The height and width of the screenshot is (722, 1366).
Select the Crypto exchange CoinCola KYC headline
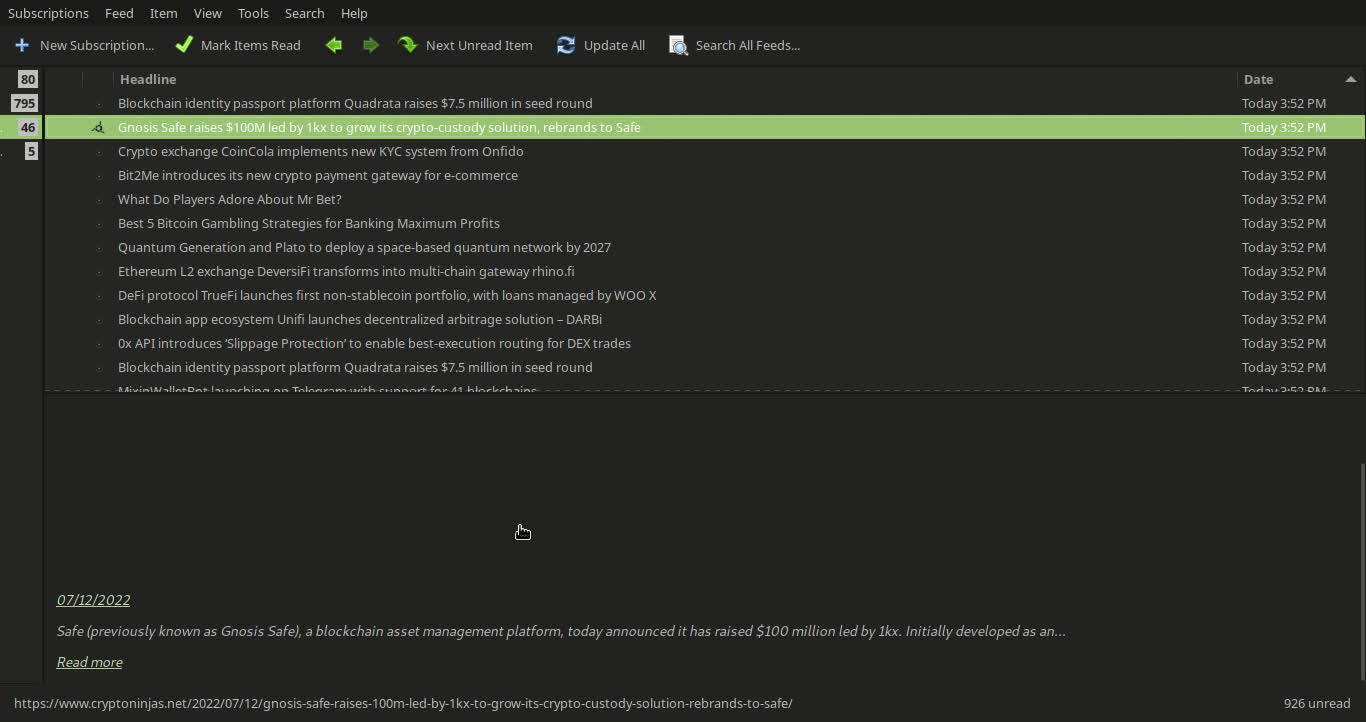pos(320,151)
